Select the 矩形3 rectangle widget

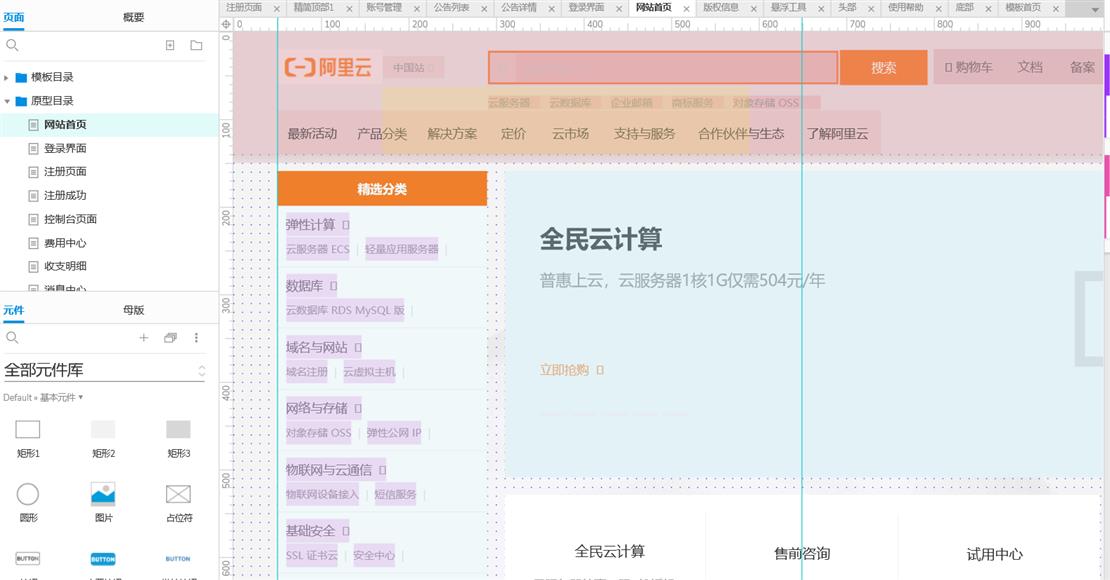[178, 429]
